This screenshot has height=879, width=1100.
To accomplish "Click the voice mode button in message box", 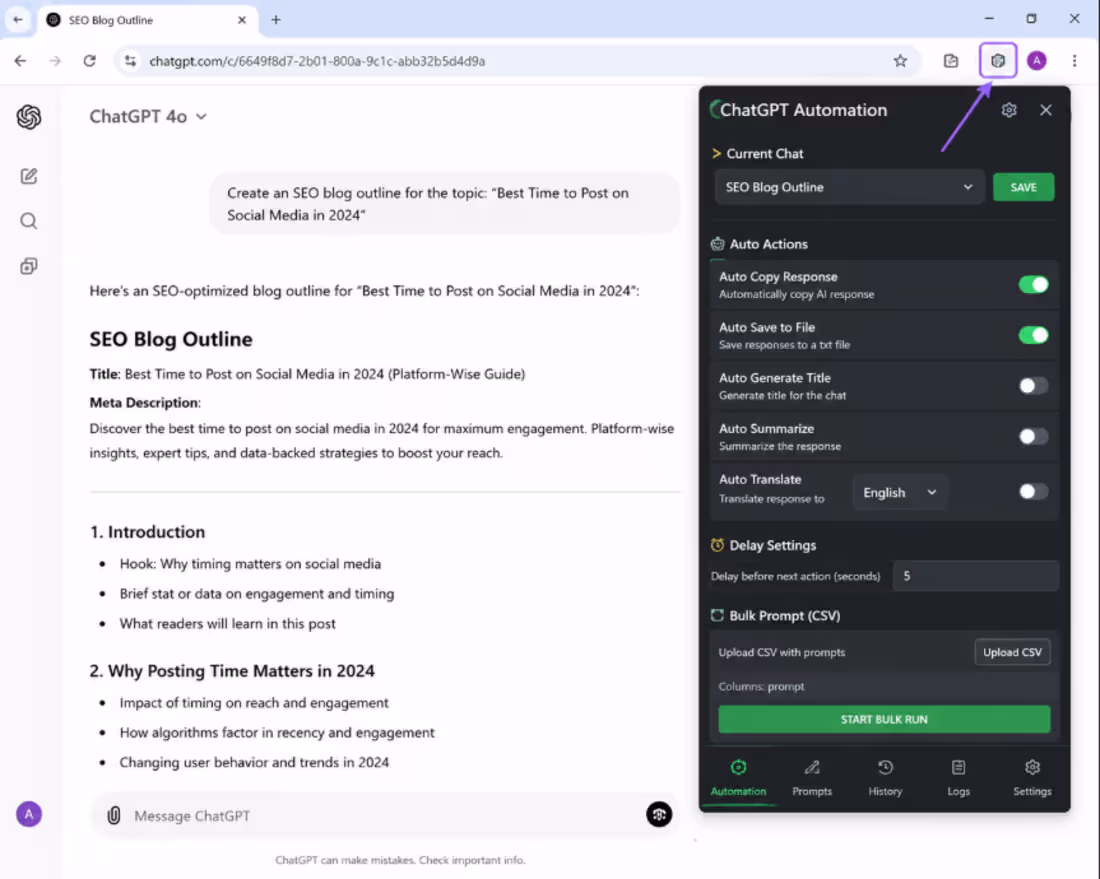I will (659, 814).
